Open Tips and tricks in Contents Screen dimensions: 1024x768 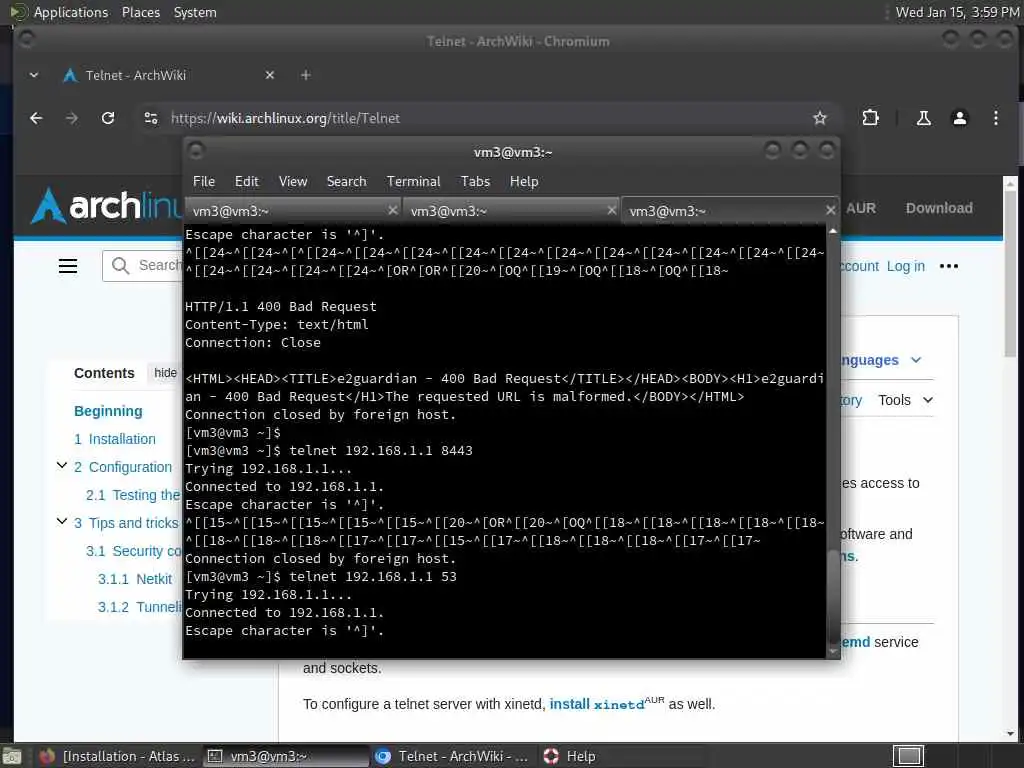pyautogui.click(x=126, y=523)
